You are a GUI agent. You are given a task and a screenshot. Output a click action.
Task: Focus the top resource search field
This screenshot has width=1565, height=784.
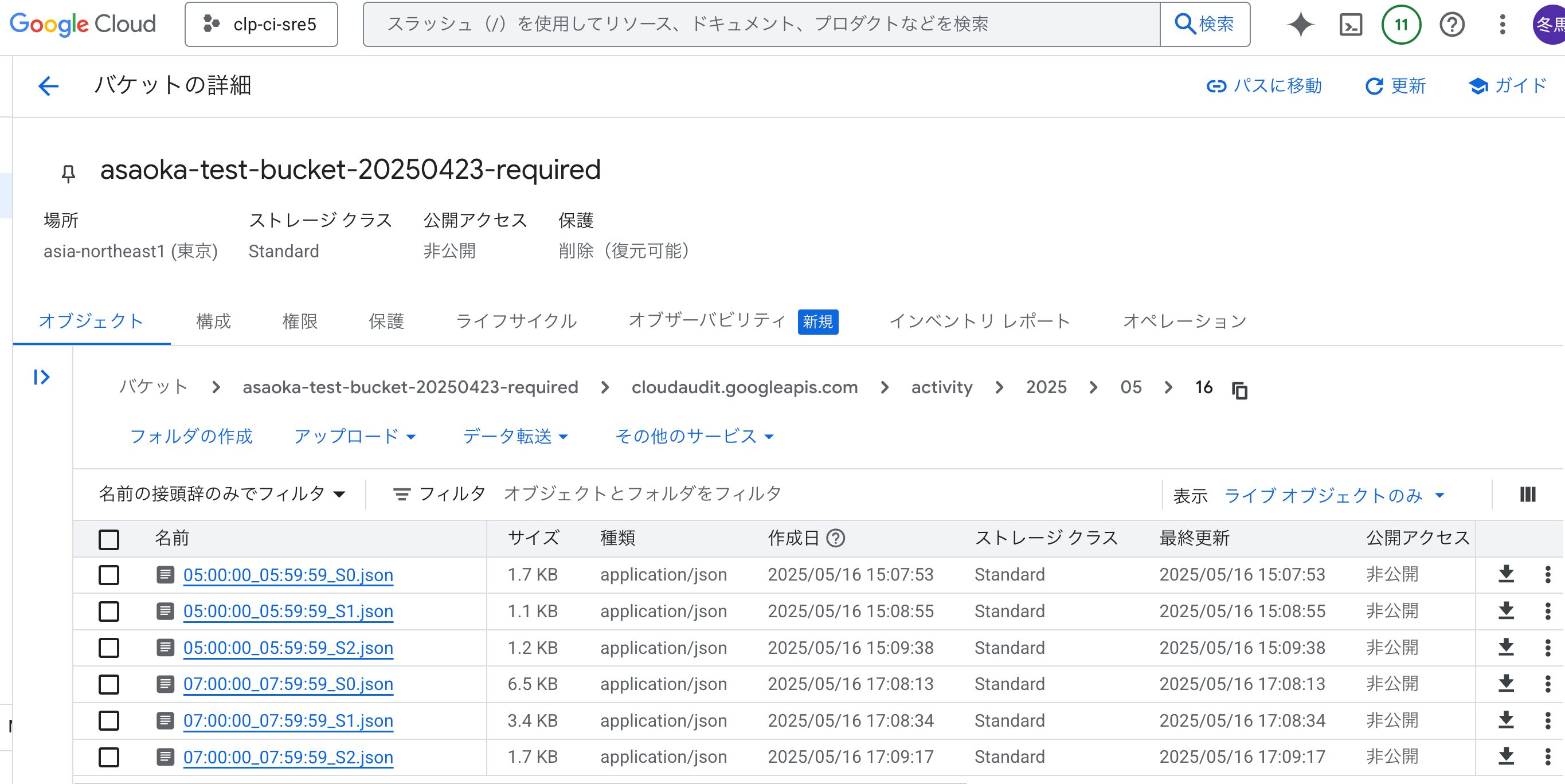click(762, 24)
